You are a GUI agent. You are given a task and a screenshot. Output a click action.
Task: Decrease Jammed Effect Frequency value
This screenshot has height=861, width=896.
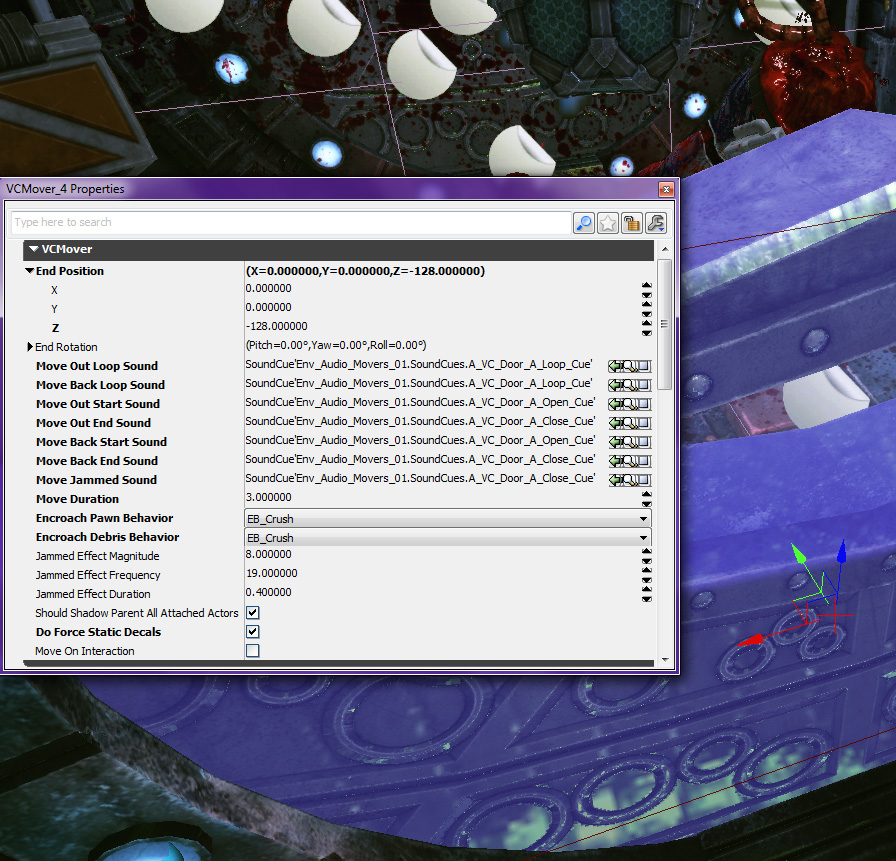pos(646,580)
